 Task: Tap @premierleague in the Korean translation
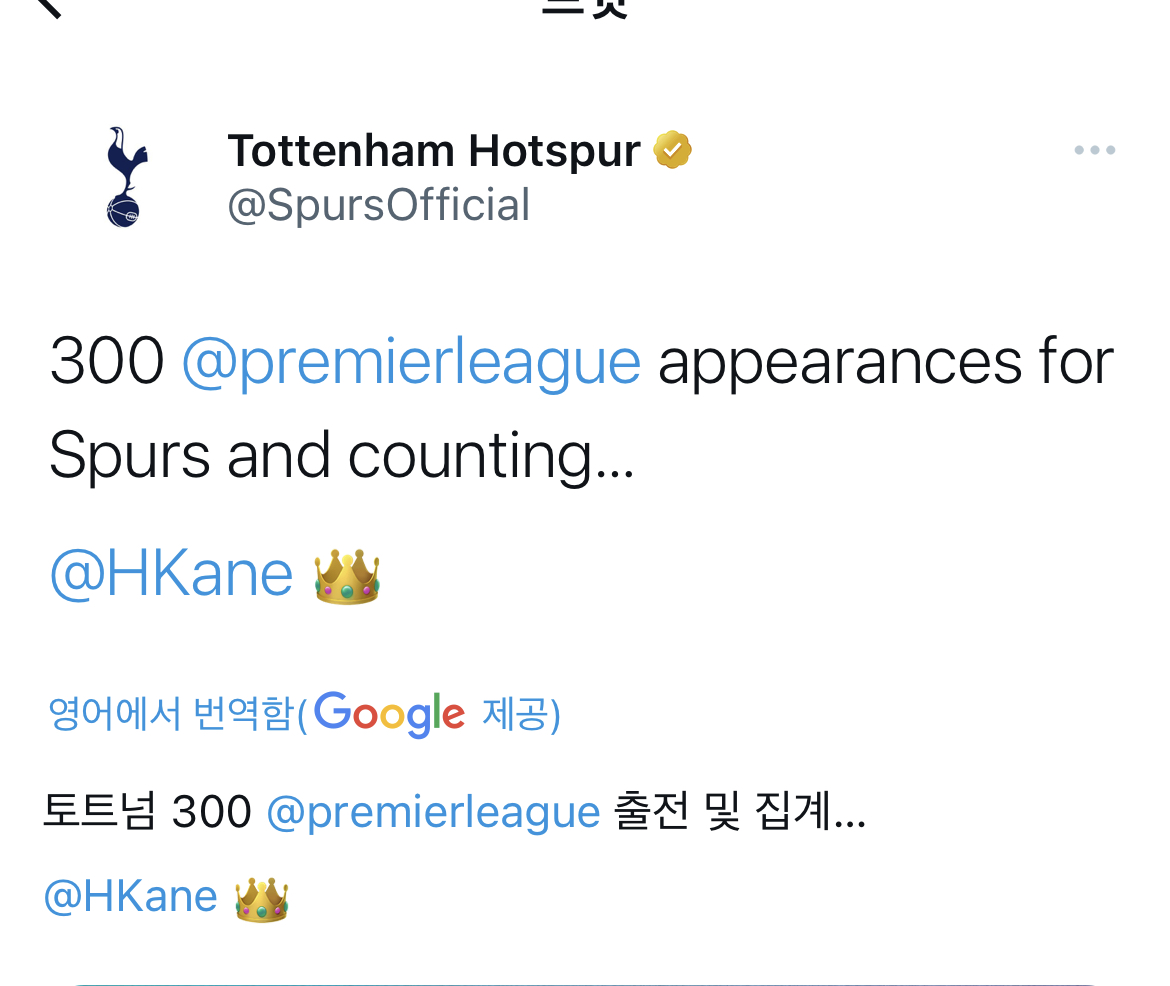[x=434, y=813]
